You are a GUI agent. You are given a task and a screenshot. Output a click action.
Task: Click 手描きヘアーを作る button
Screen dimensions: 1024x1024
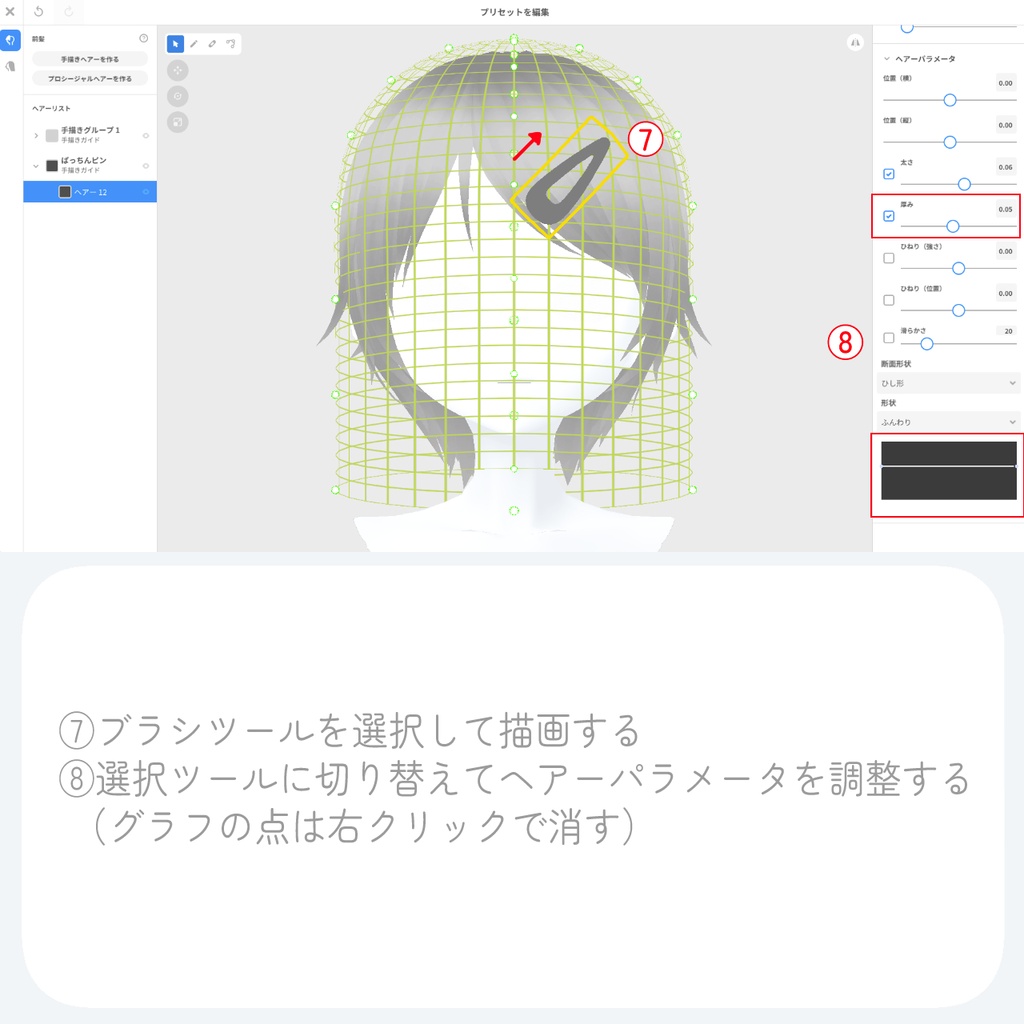[90, 59]
